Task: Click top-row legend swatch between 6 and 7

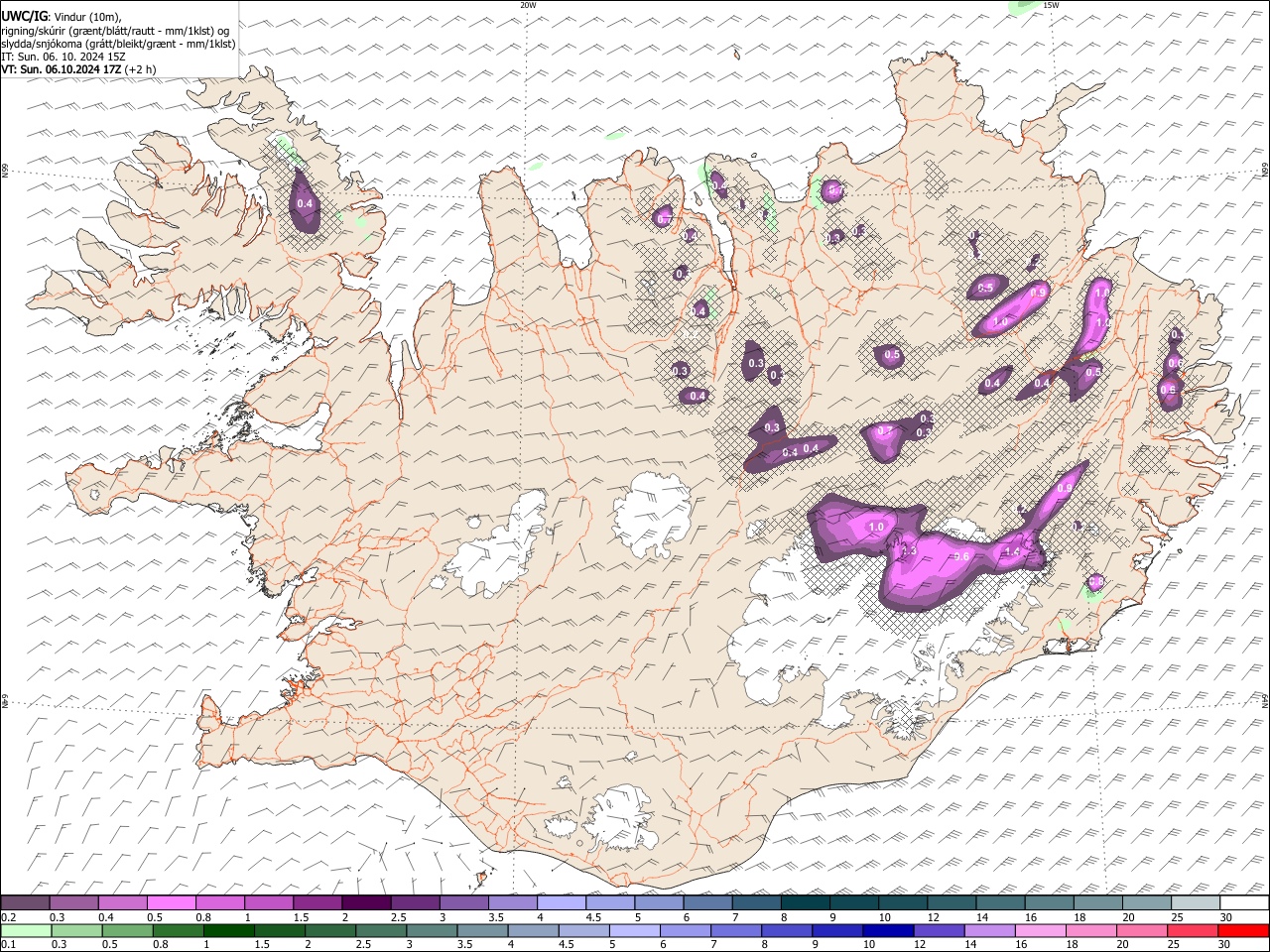Action: 707,903
